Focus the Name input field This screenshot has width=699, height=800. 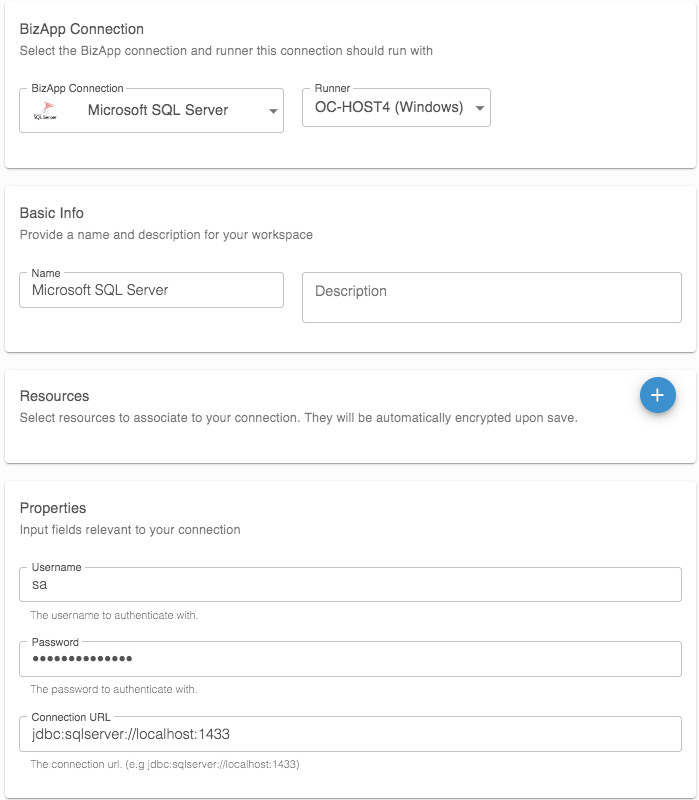[x=152, y=291]
